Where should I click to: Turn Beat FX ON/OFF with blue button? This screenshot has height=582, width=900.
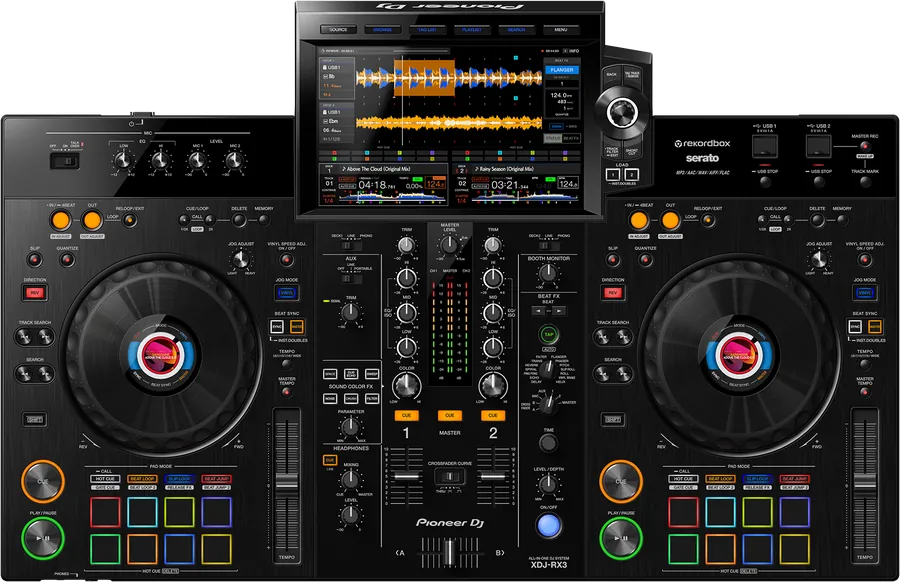tap(549, 525)
